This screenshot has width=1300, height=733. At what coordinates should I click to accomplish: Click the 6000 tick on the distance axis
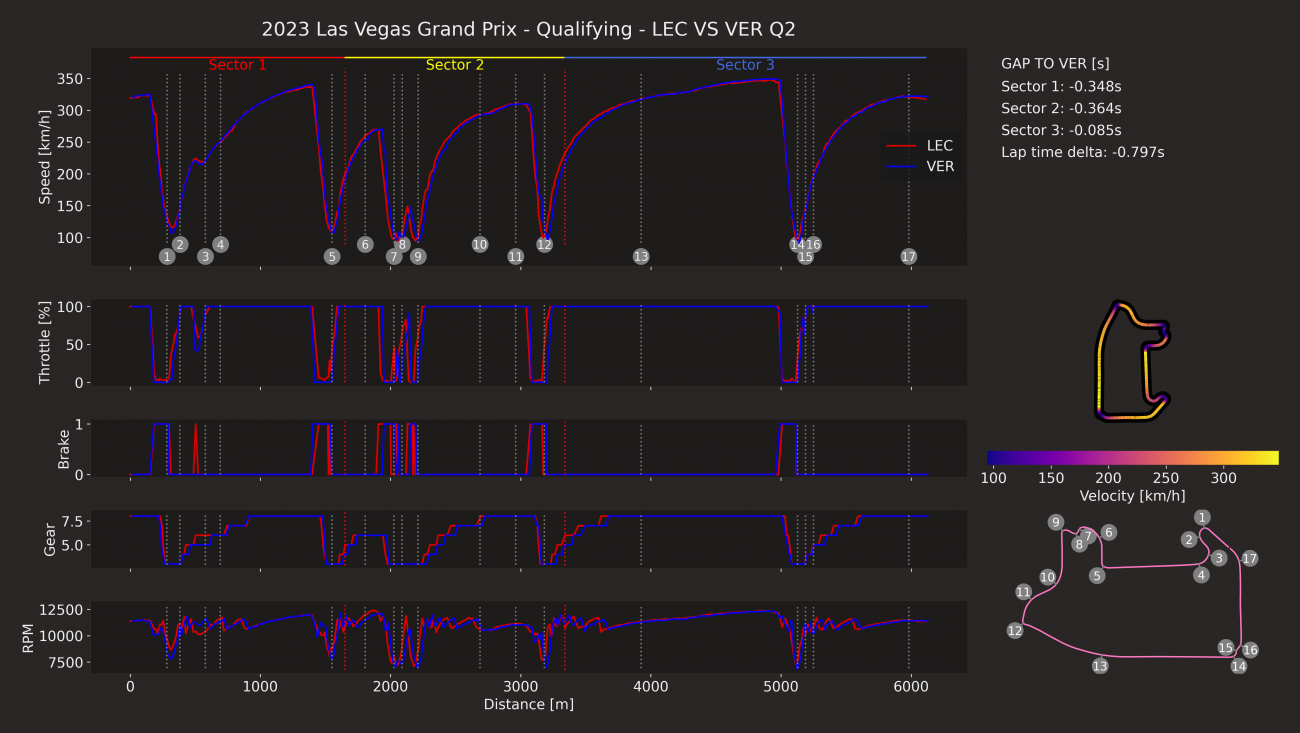tap(909, 686)
